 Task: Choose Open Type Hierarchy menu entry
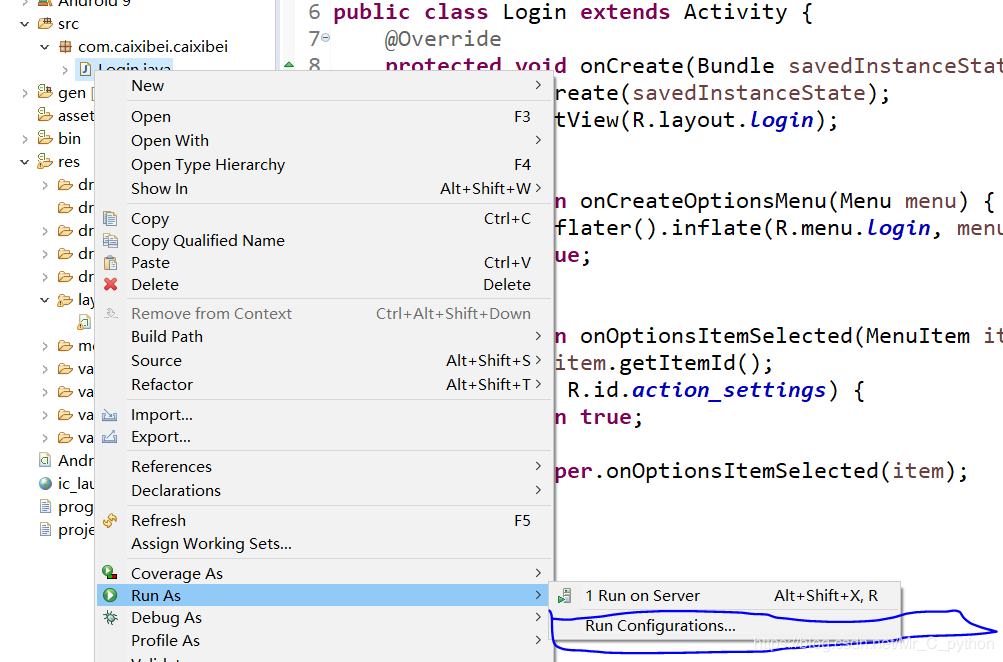click(x=208, y=165)
